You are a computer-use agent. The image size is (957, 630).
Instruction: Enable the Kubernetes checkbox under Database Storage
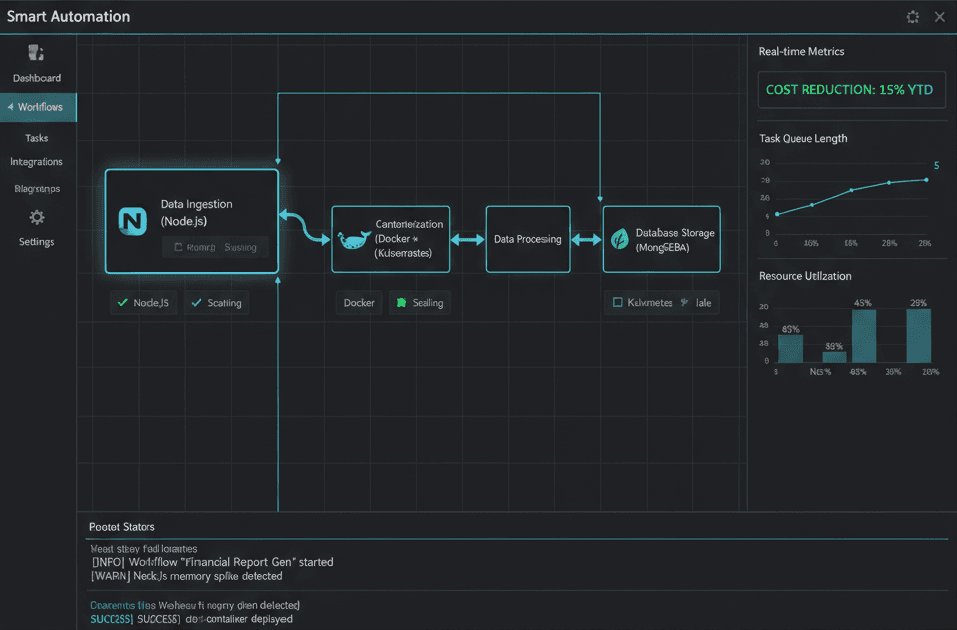click(x=618, y=302)
